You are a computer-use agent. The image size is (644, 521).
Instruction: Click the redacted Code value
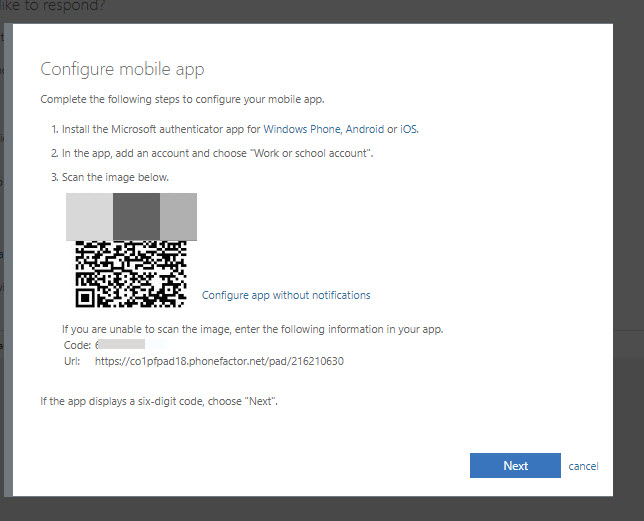coord(120,344)
